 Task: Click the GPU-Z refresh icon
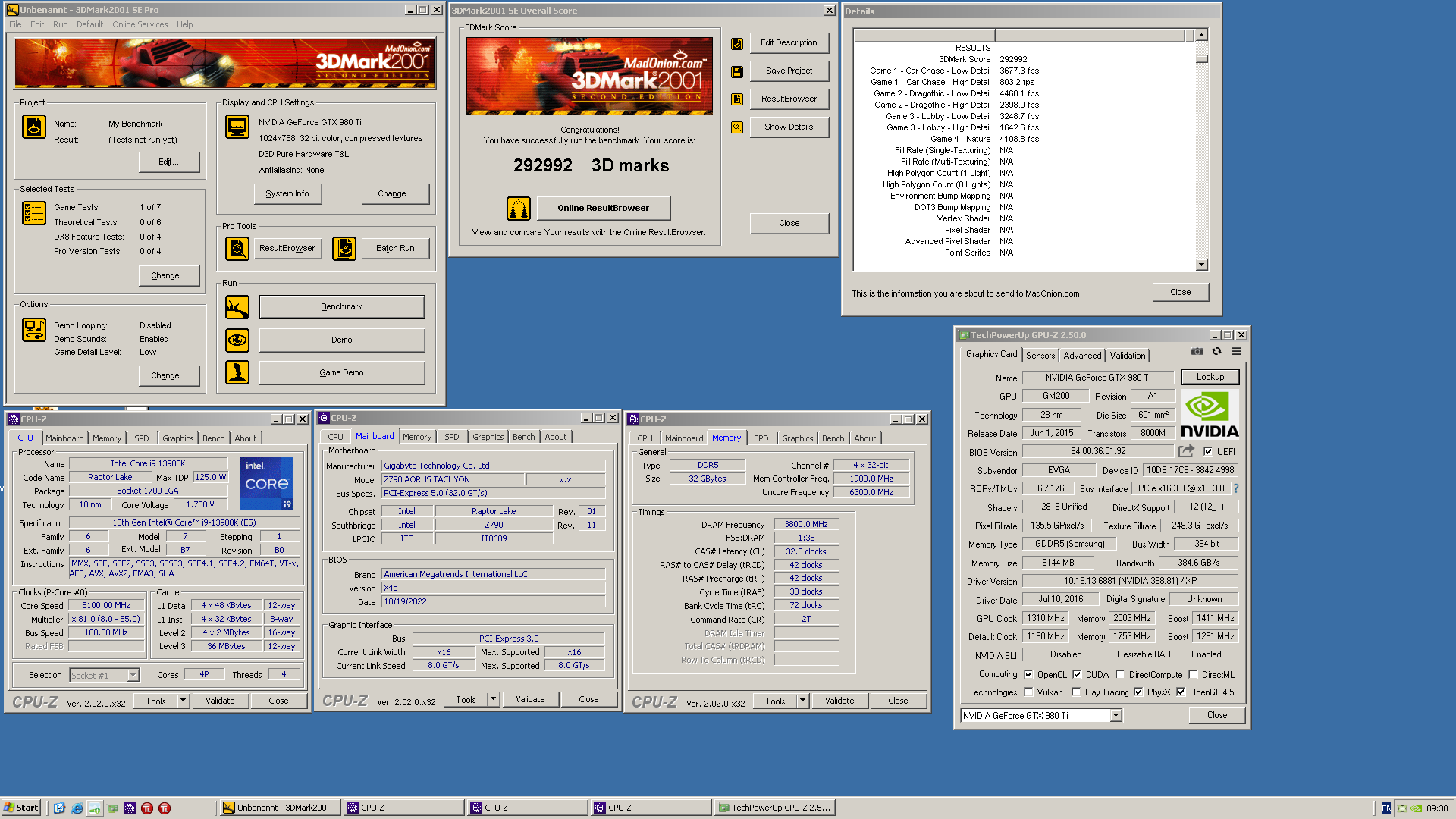coord(1217,351)
